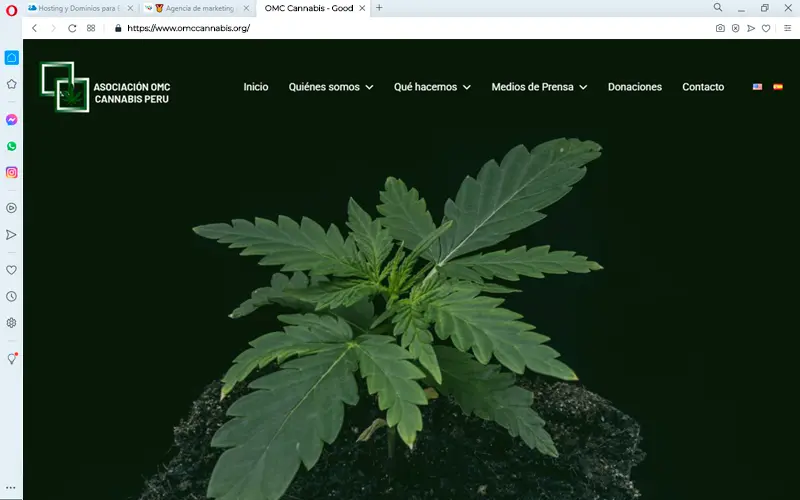This screenshot has width=800, height=500.
Task: Switch to Agencia de marketing tab
Action: 193,8
